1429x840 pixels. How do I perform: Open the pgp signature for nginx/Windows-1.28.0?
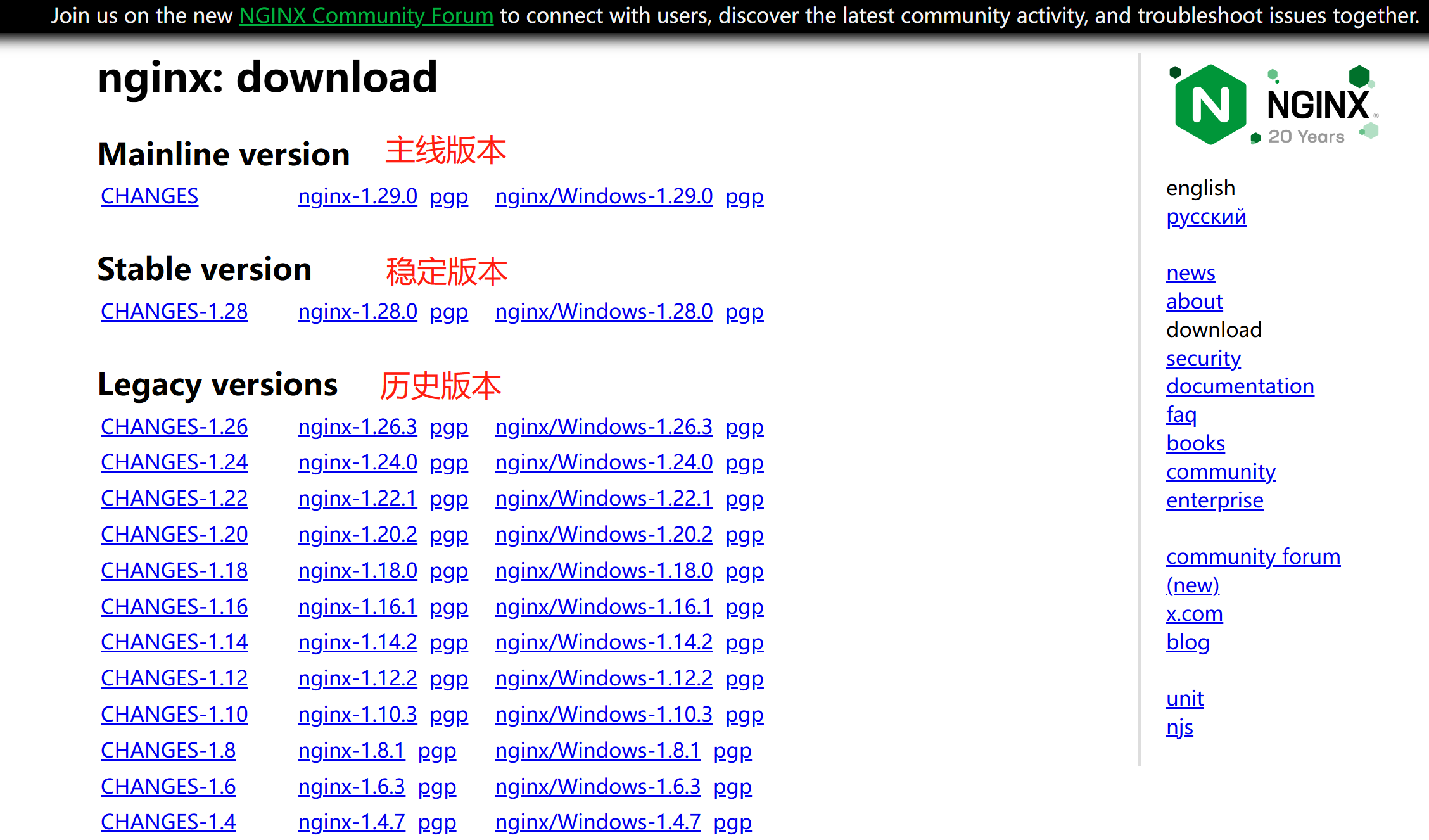[x=744, y=312]
